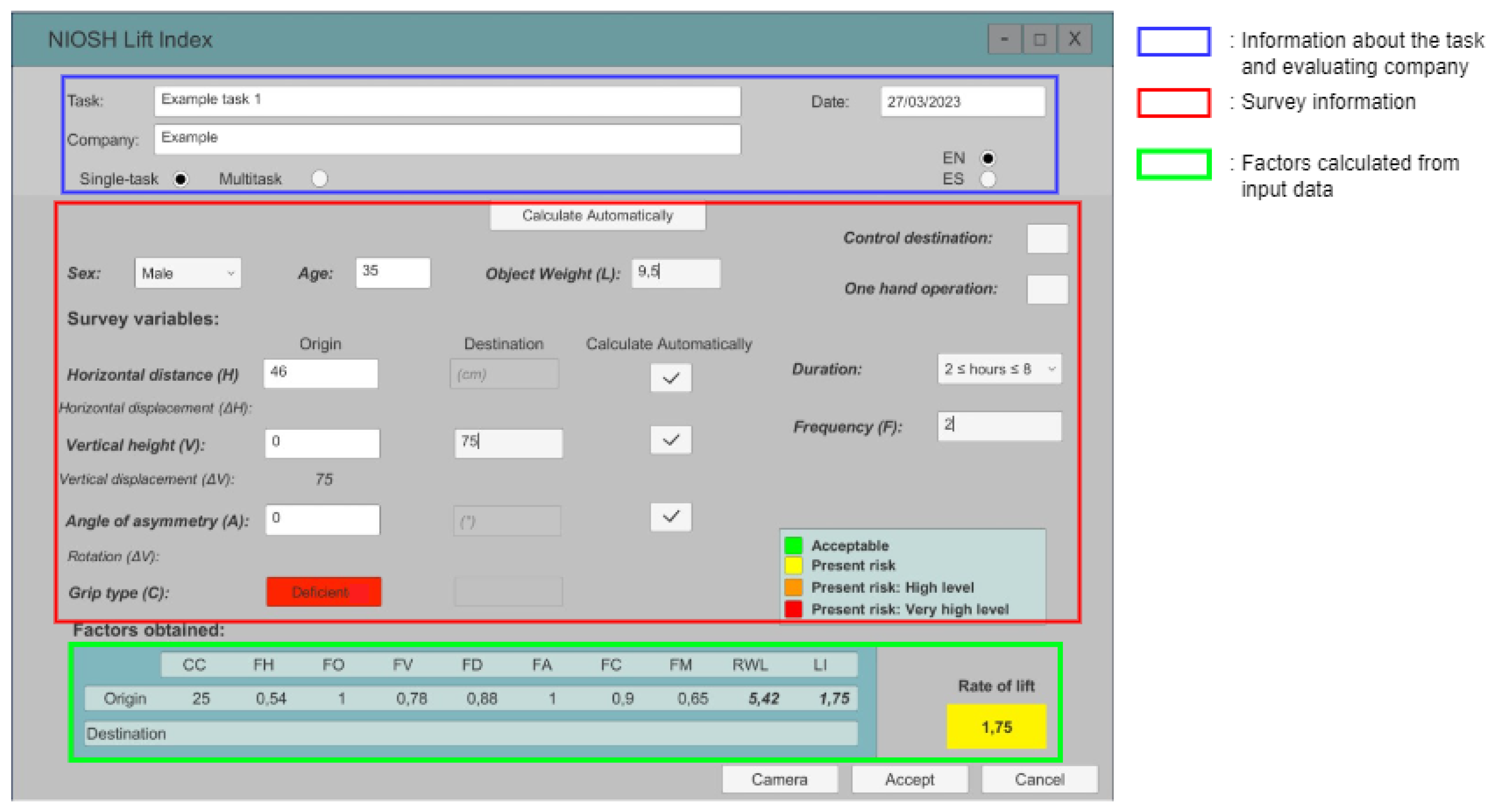Screen dimensions: 1492x812
Task: Toggle Angle of asymmetry automatic checkbox
Action: pyautogui.click(x=671, y=516)
